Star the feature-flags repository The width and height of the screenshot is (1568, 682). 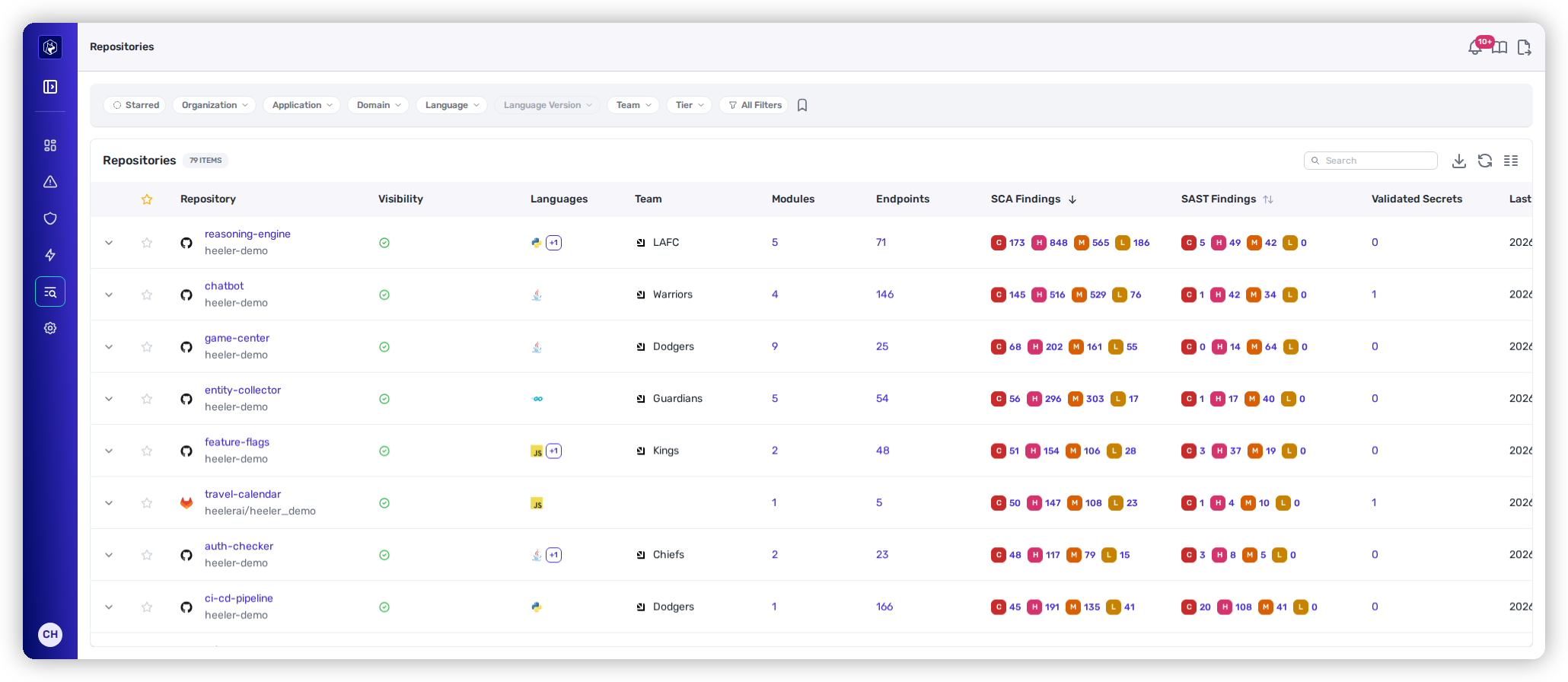[147, 451]
